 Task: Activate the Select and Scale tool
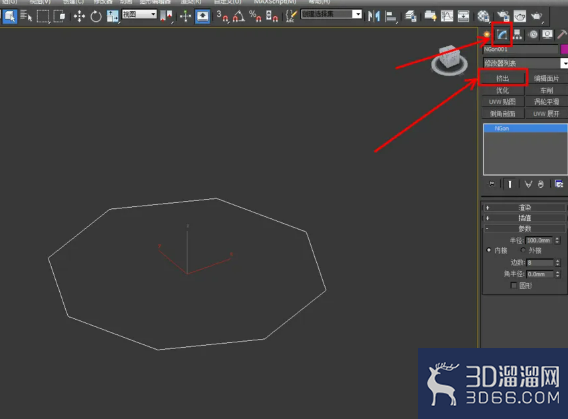click(112, 16)
